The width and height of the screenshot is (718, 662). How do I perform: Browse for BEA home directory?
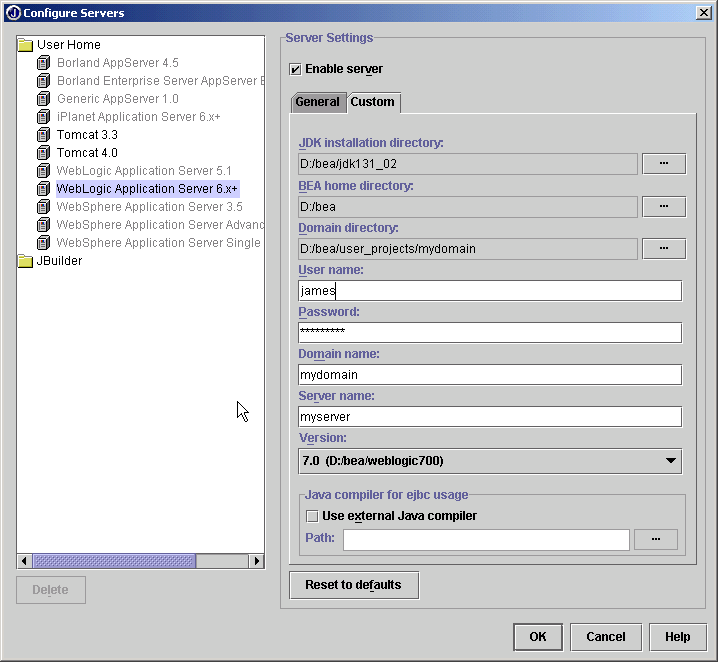pyautogui.click(x=664, y=206)
